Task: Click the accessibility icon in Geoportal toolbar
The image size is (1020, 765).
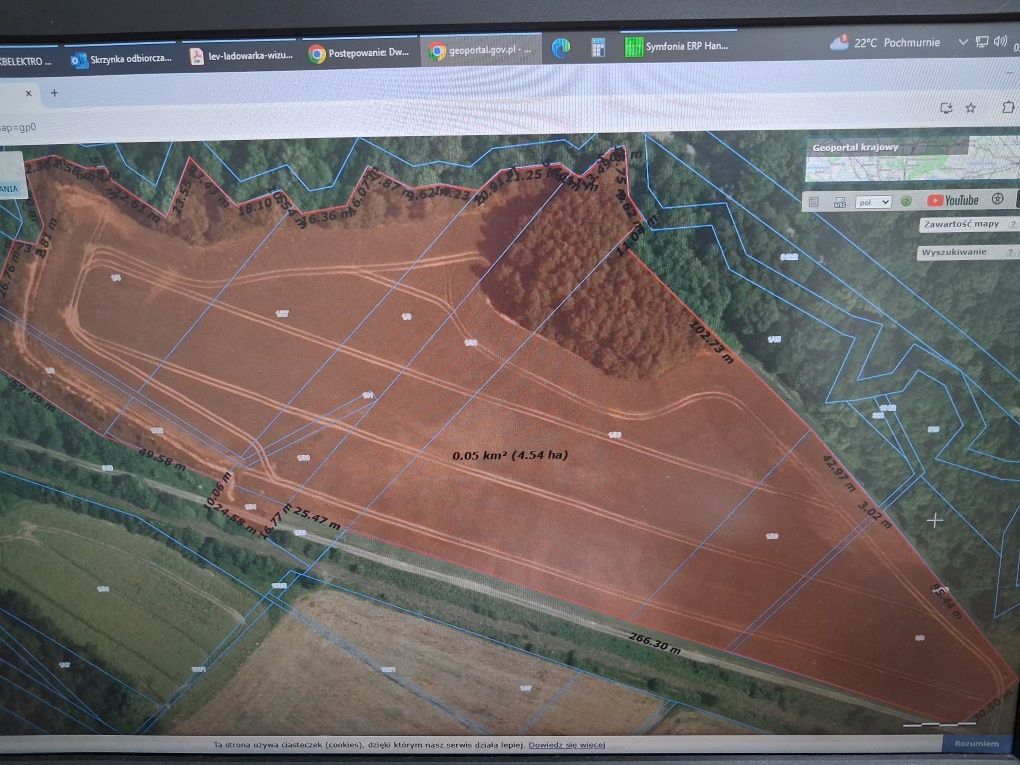Action: (997, 199)
